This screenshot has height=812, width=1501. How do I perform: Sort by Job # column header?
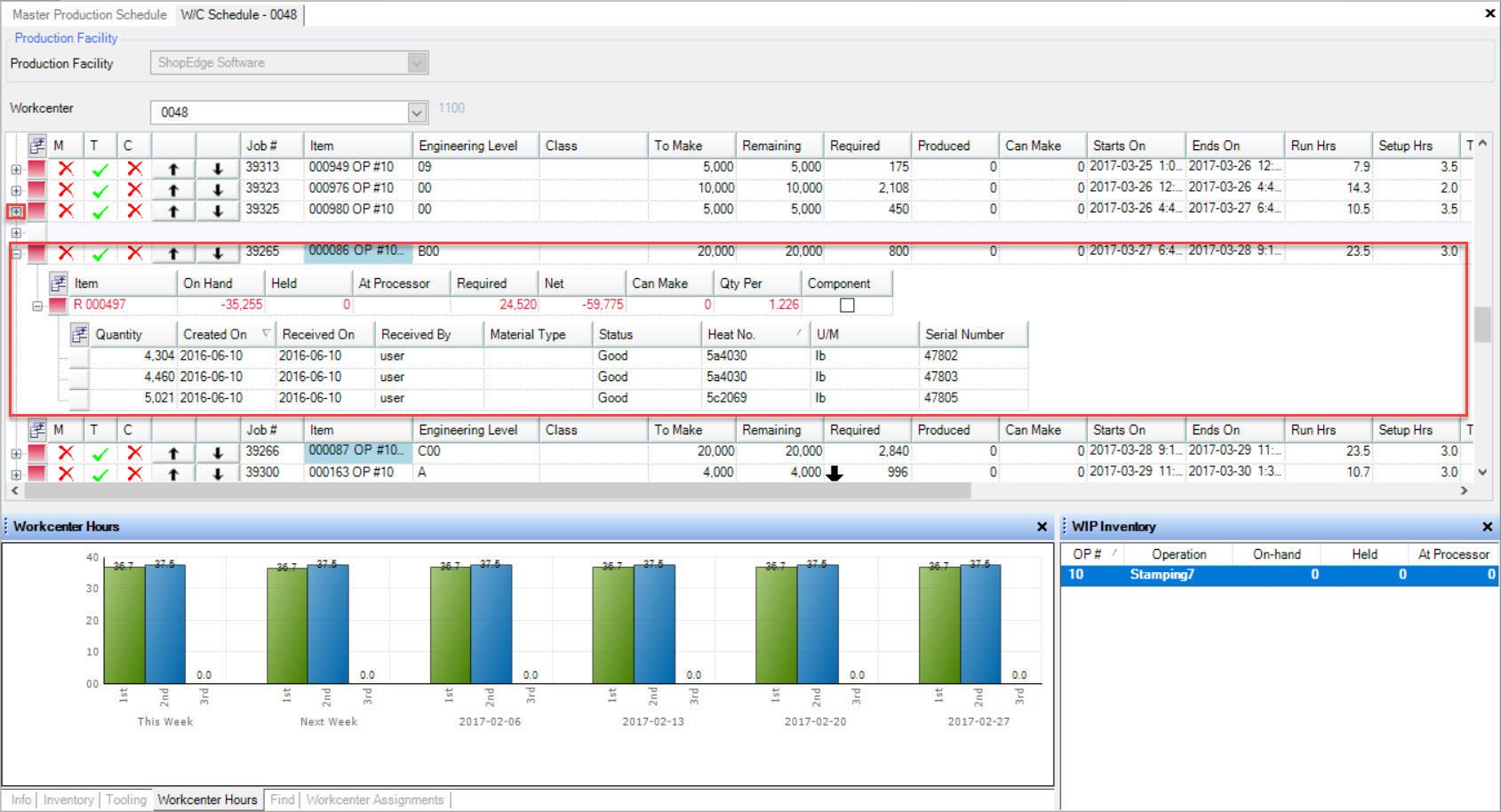pyautogui.click(x=271, y=146)
